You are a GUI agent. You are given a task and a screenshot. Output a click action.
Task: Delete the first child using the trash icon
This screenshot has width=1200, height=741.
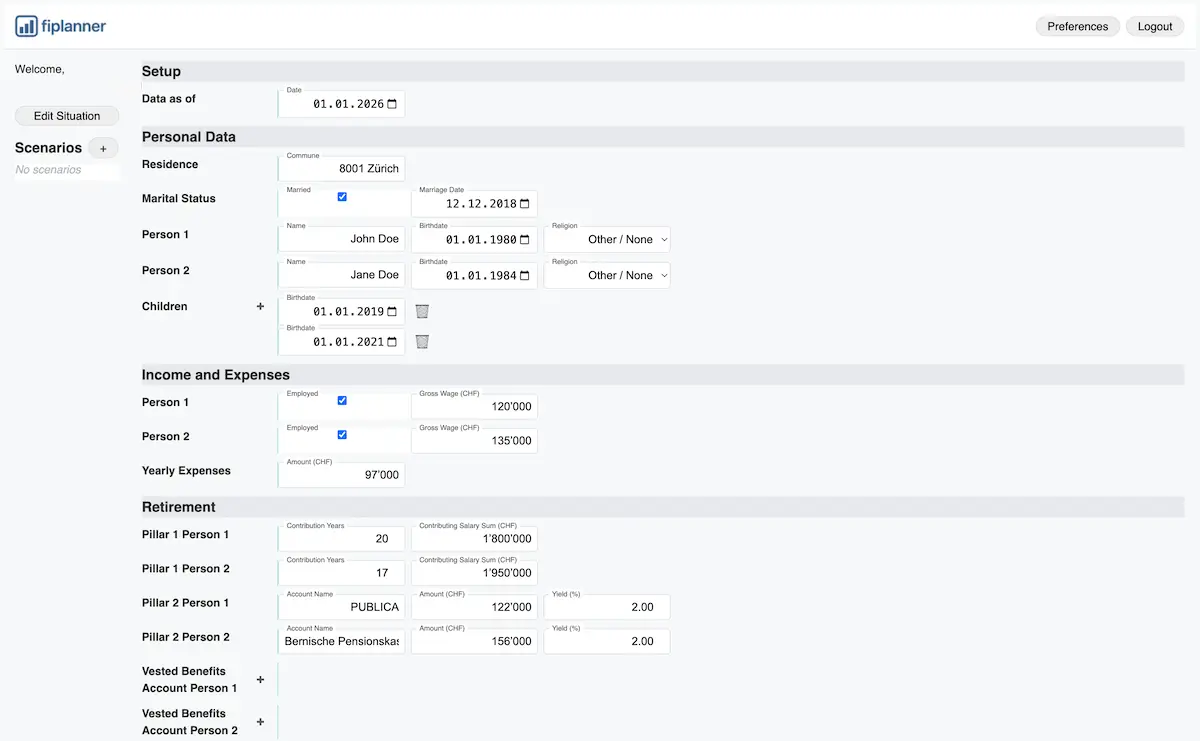click(x=421, y=310)
